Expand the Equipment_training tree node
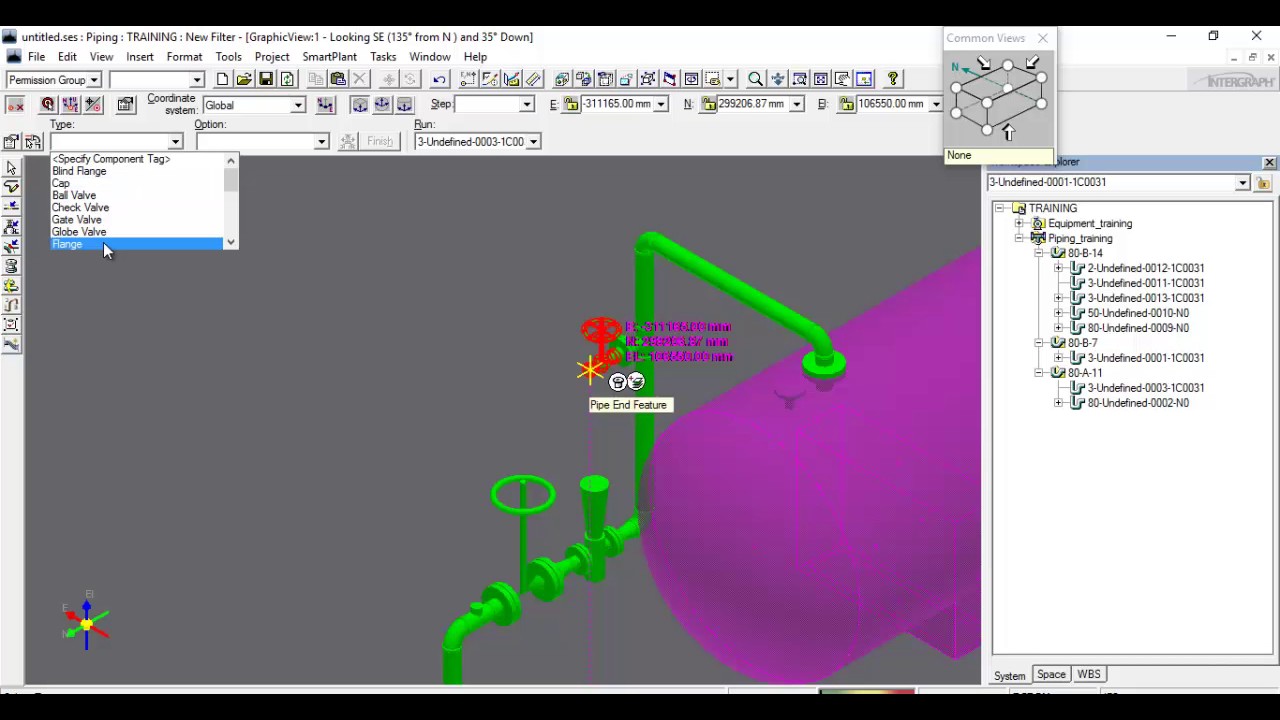This screenshot has height=720, width=1280. (1019, 223)
